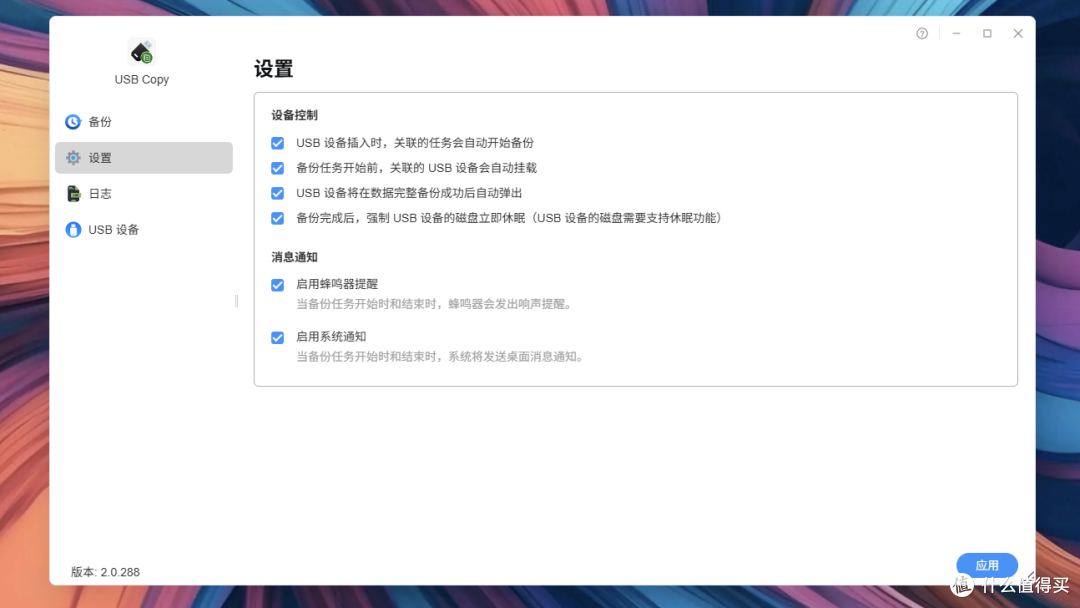
Task: Click the USB Copy title label
Action: coord(142,79)
